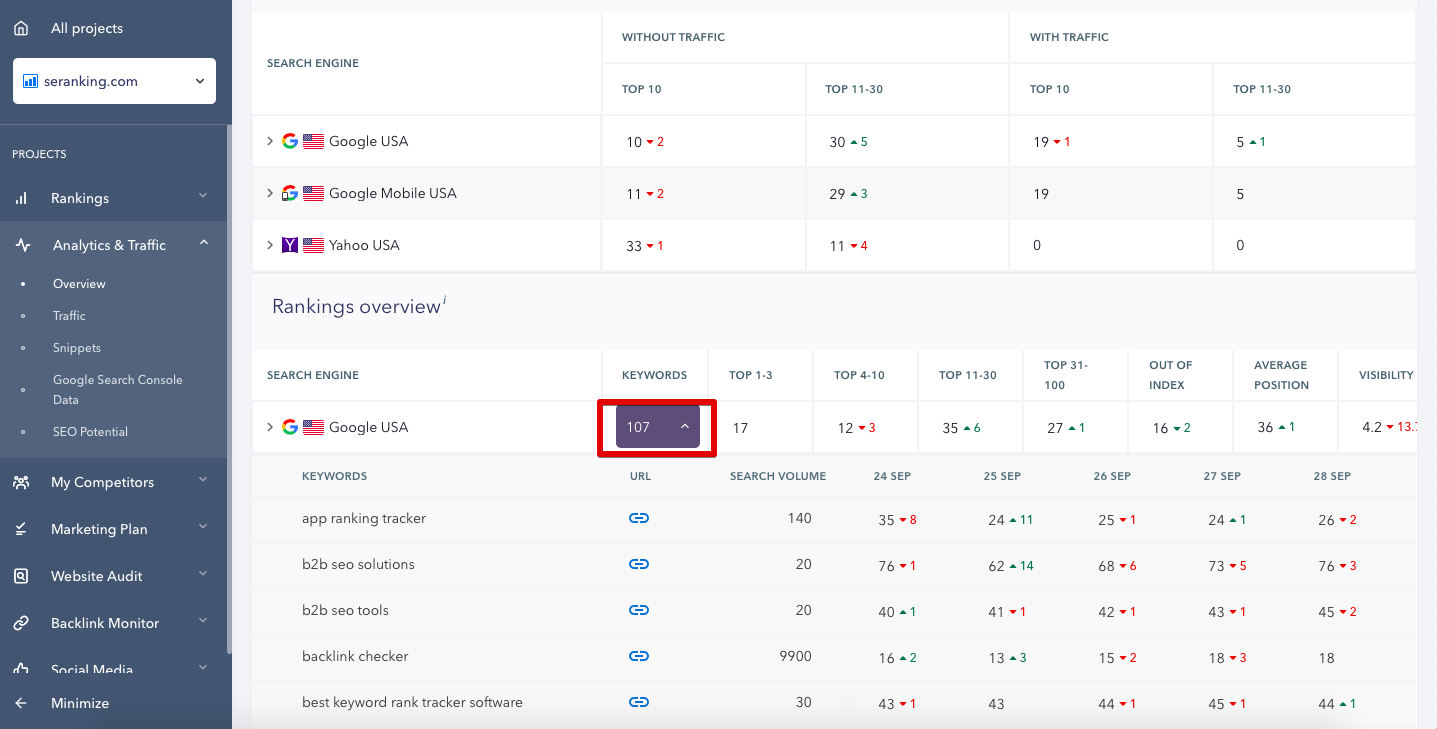This screenshot has height=729, width=1437.
Task: Select keyword 'b2b seo tools'
Action: tap(345, 610)
